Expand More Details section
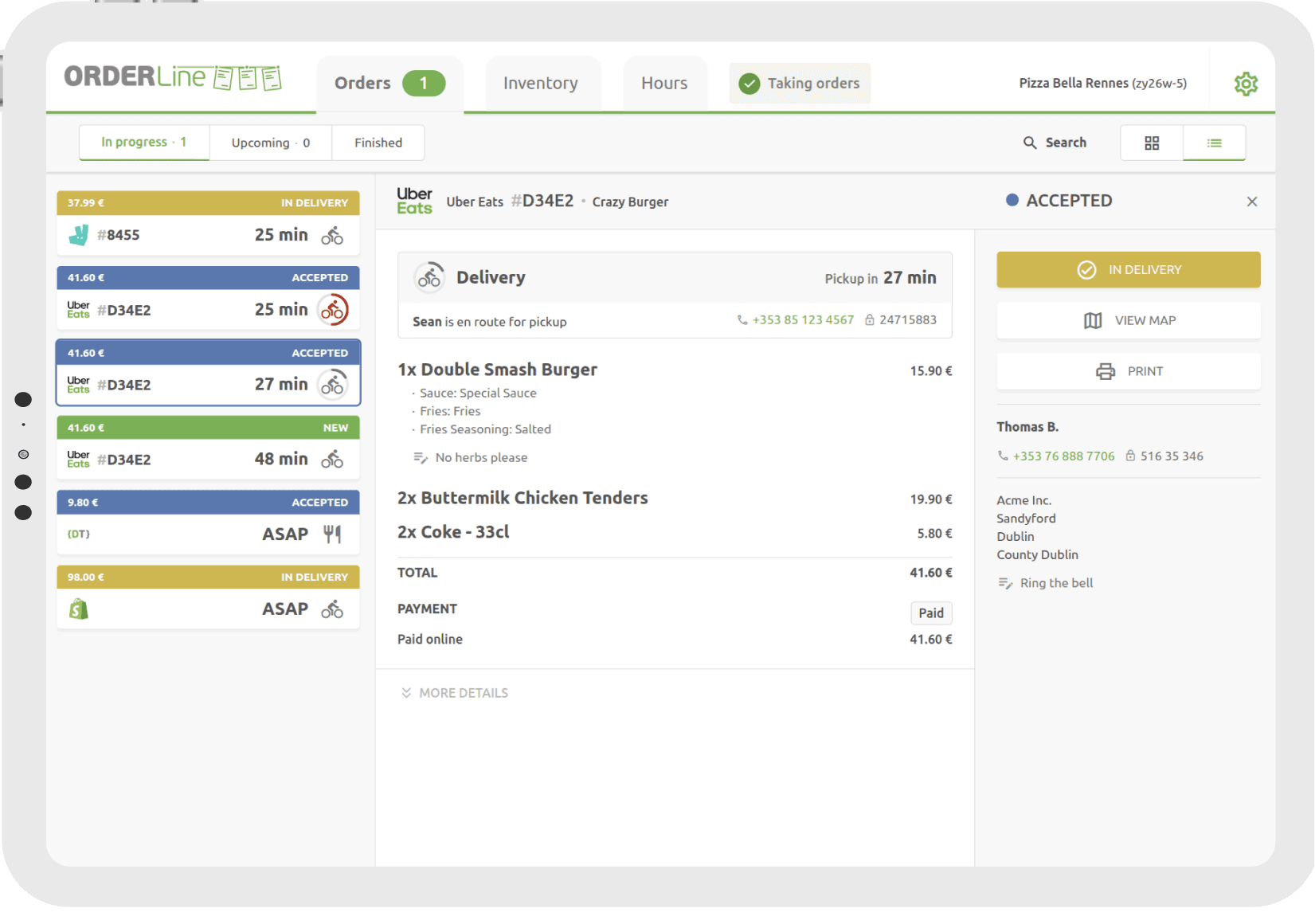Screen dimensions: 1315x924 455,693
